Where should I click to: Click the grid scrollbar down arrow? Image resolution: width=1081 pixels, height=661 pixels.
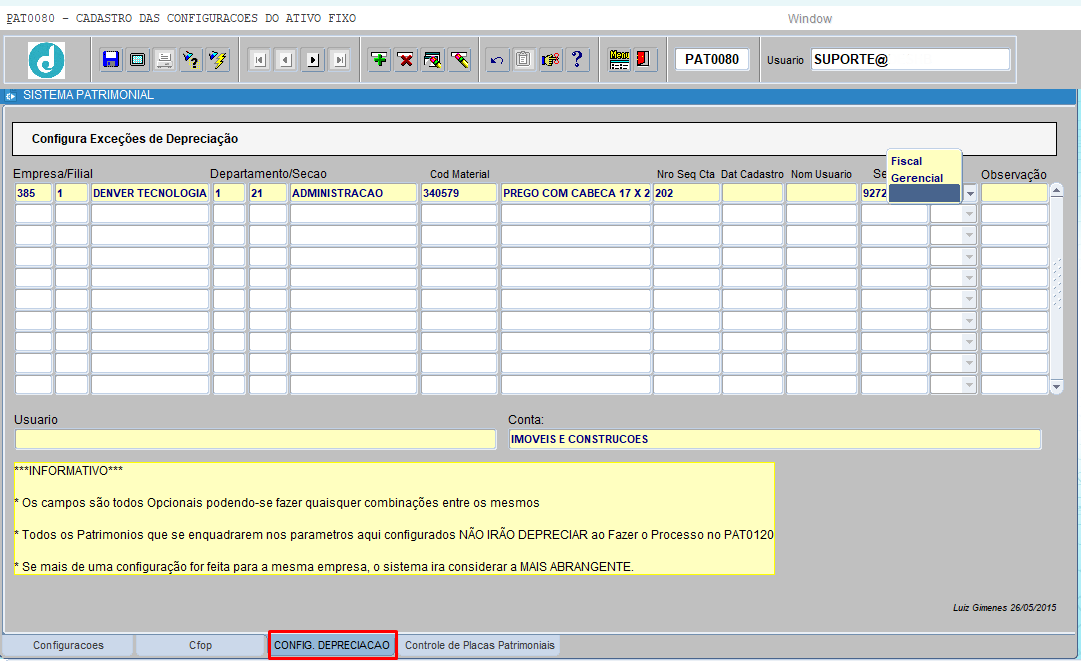pos(1056,387)
